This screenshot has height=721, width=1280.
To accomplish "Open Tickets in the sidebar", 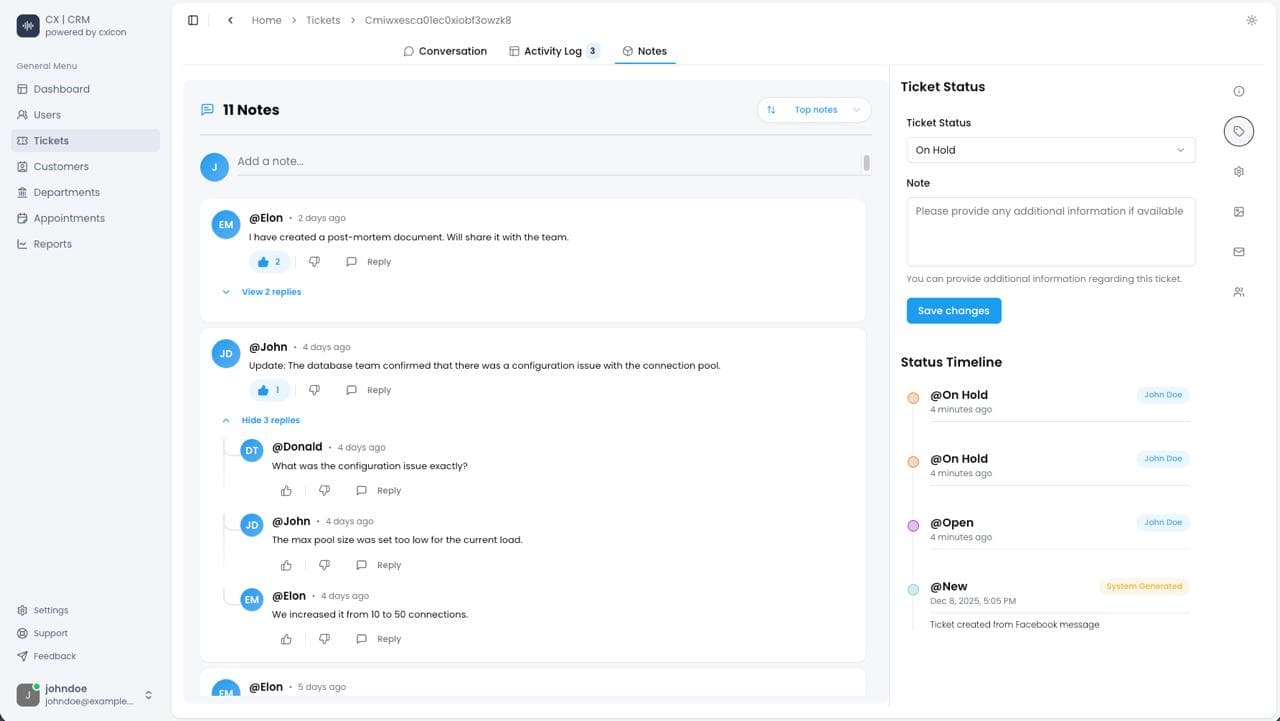I will coord(85,141).
